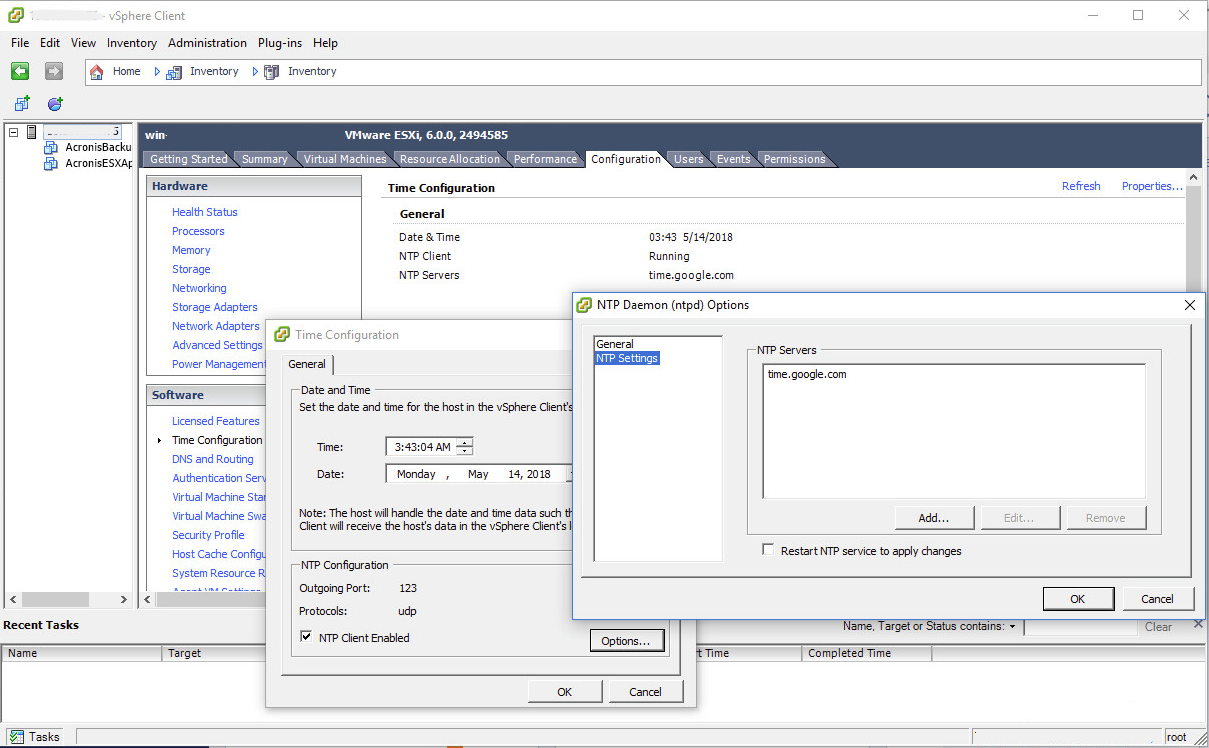Enable Restart NTP service to apply changes

coord(768,550)
